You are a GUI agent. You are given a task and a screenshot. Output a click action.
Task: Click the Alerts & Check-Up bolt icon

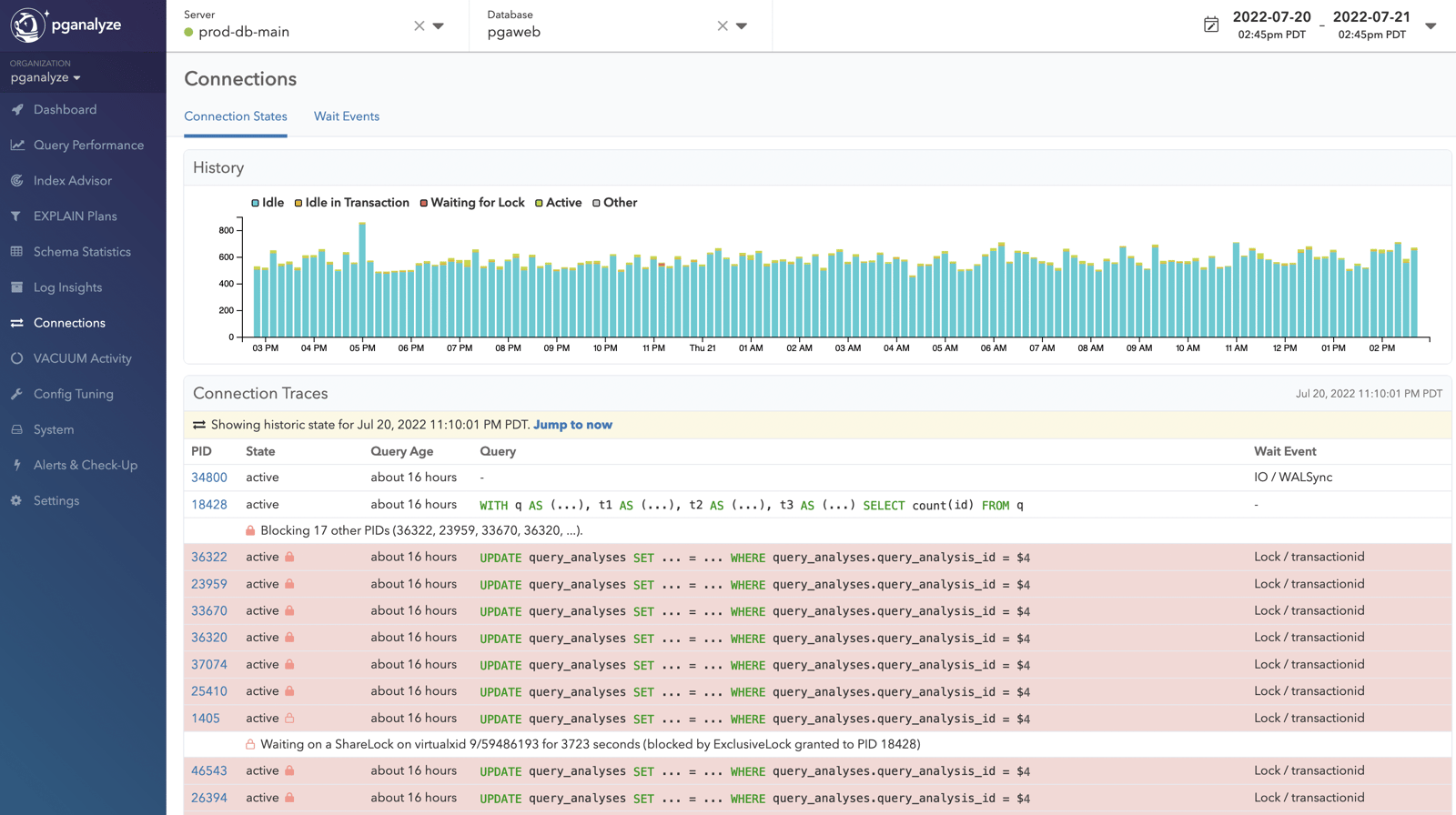16,465
